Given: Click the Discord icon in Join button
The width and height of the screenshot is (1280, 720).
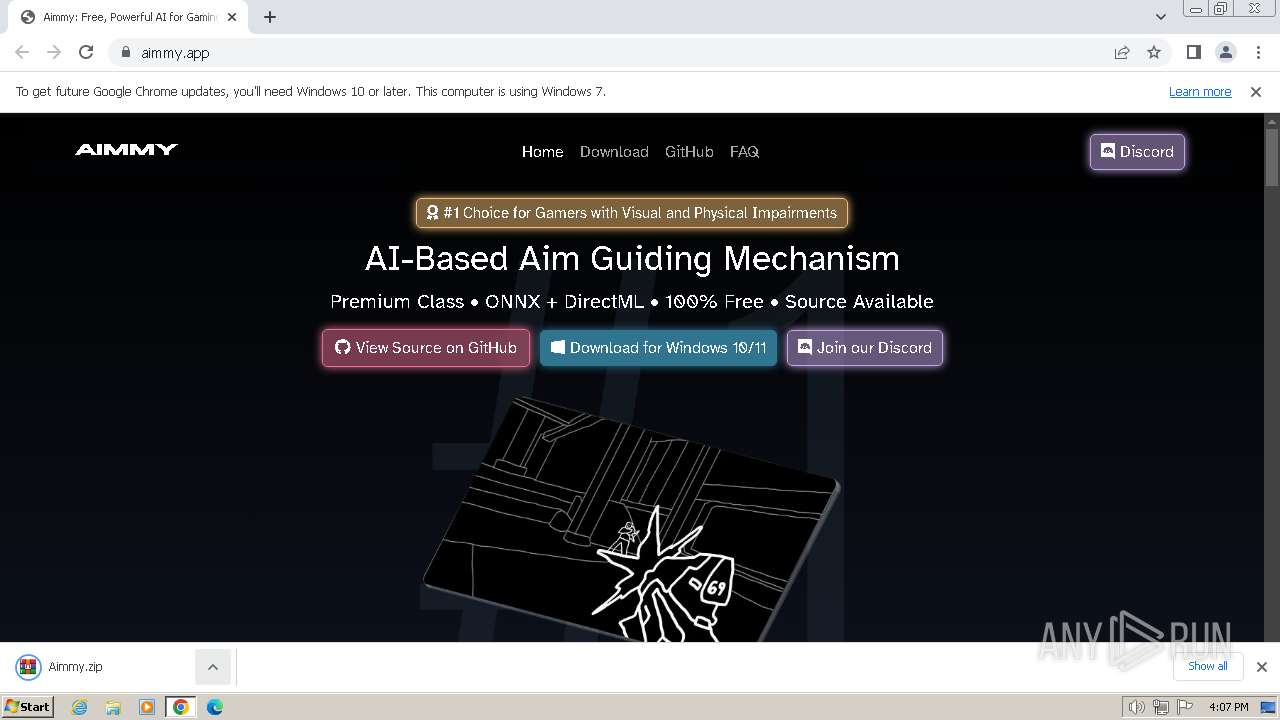Looking at the screenshot, I should [x=805, y=348].
